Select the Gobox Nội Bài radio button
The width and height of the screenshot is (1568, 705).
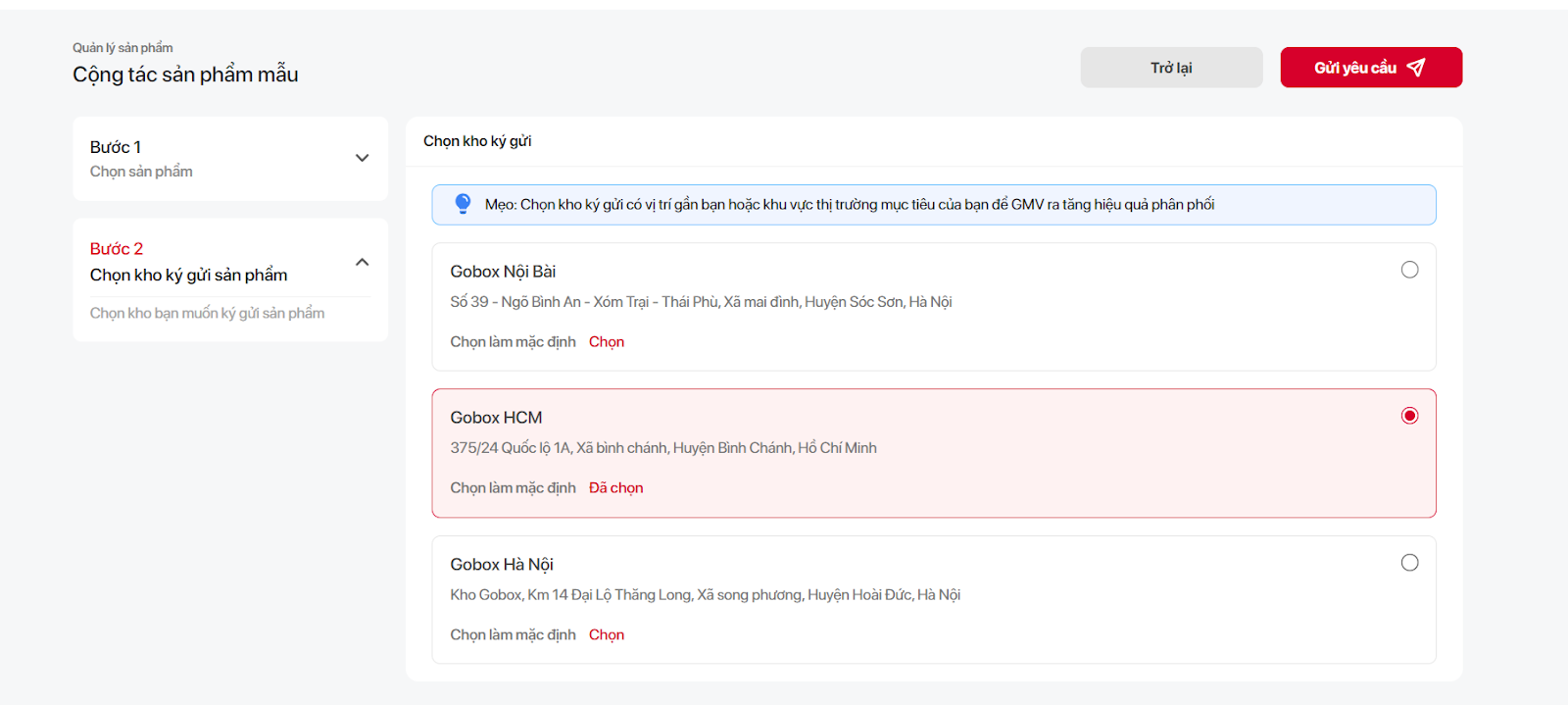1409,270
